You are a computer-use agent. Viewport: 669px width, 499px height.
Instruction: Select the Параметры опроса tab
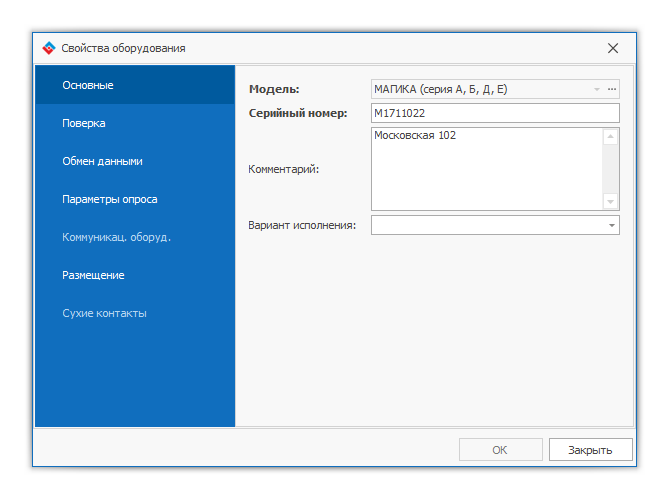(135, 199)
